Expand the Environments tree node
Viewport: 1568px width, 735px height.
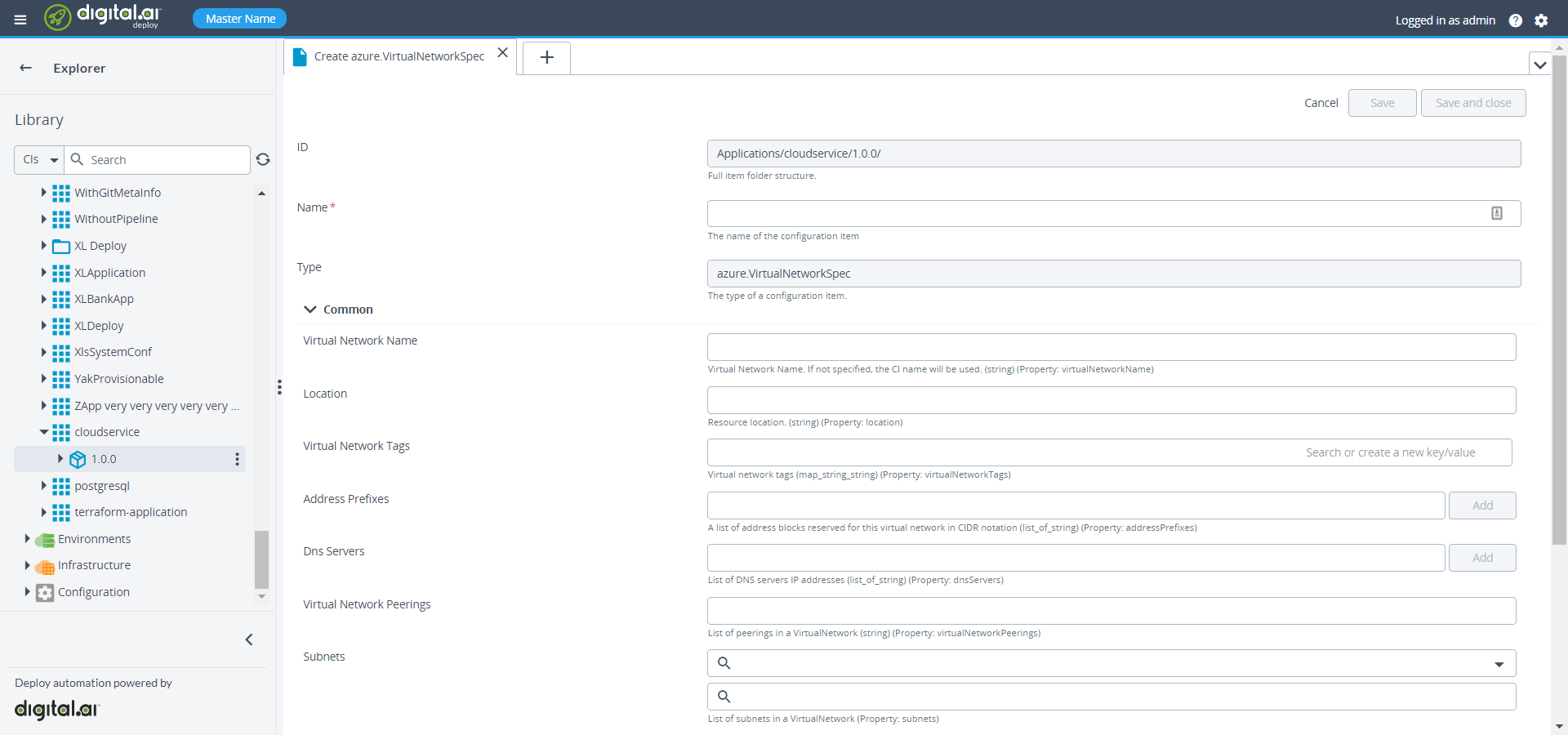point(27,539)
